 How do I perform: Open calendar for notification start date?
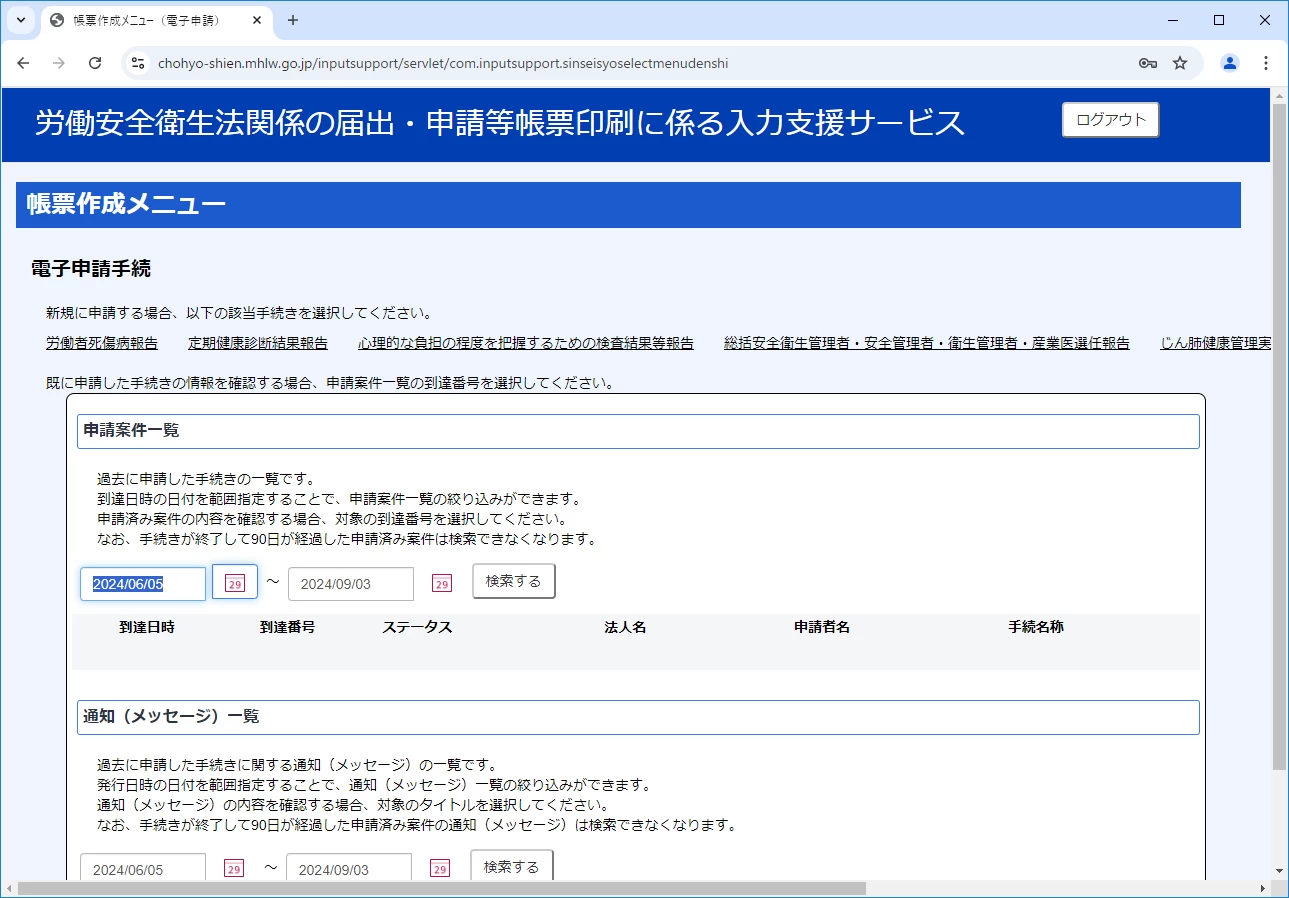(x=234, y=869)
